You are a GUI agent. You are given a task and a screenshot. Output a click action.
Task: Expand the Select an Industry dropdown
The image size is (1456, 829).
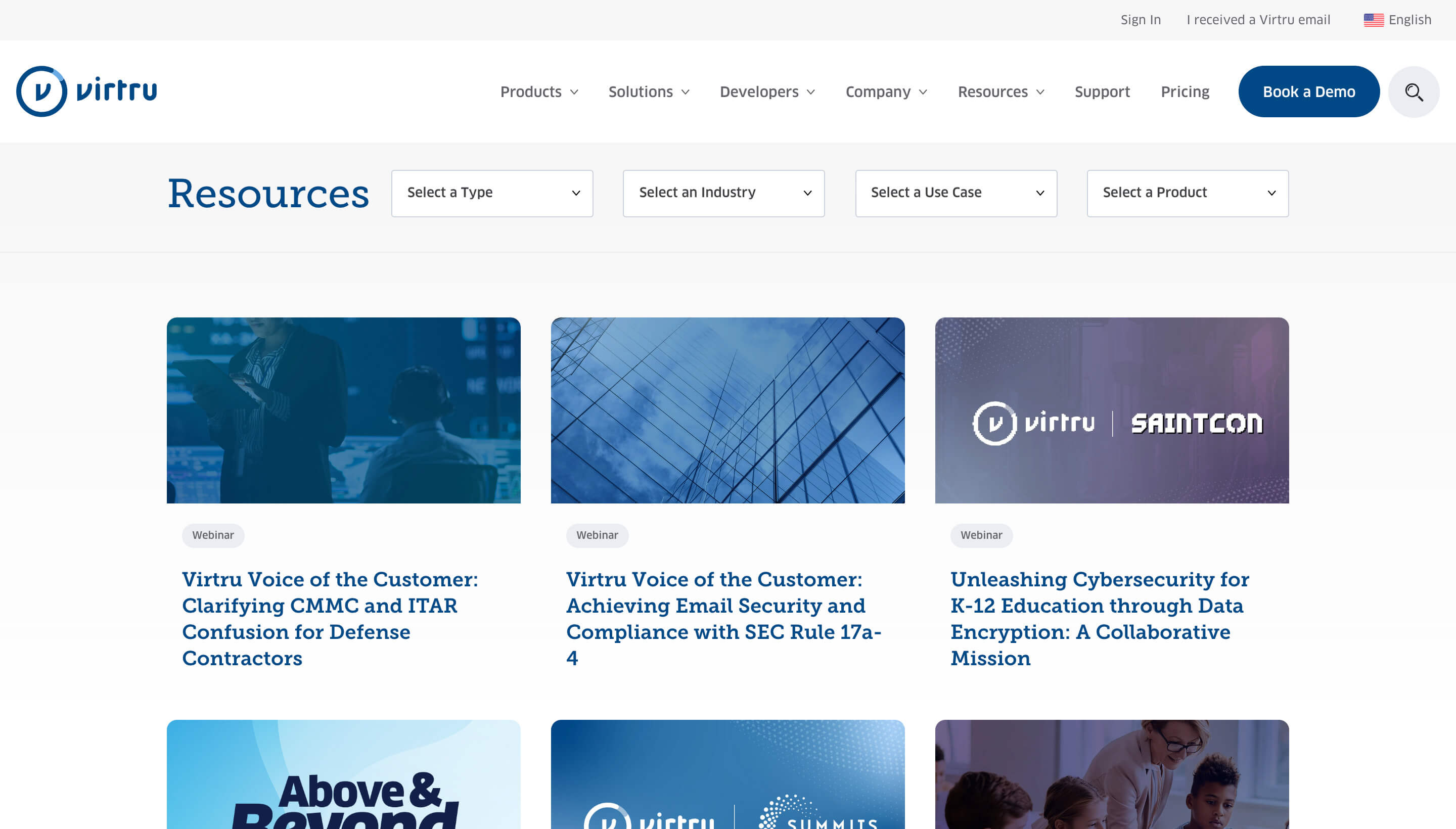tap(723, 193)
